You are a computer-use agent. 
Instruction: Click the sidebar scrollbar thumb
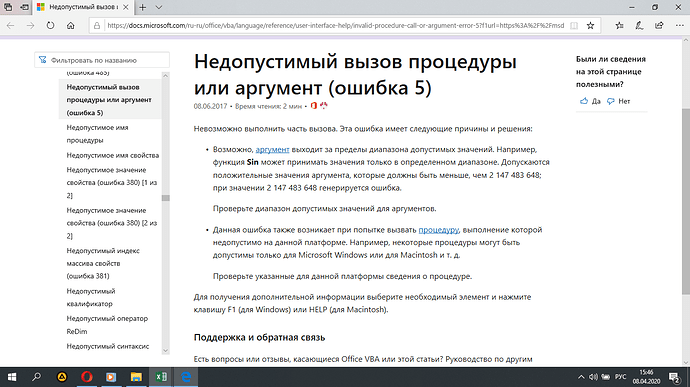165,198
